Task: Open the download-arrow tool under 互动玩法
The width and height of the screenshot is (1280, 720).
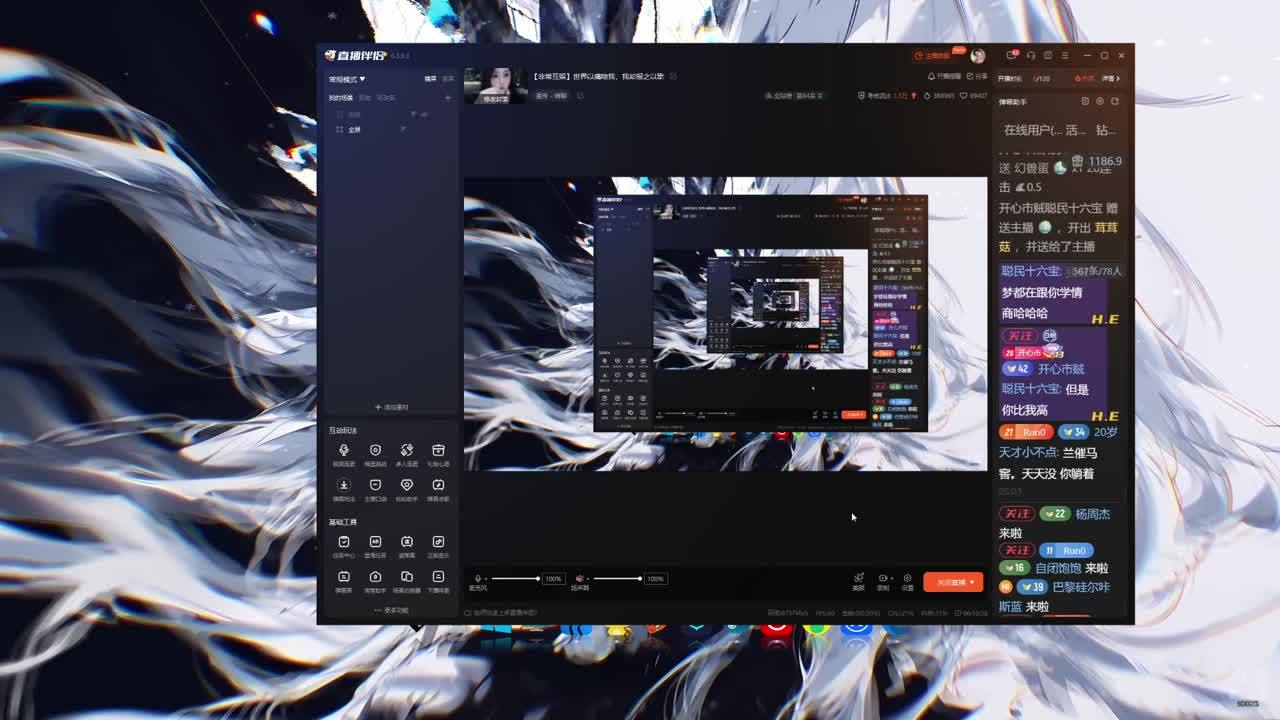Action: (x=344, y=490)
